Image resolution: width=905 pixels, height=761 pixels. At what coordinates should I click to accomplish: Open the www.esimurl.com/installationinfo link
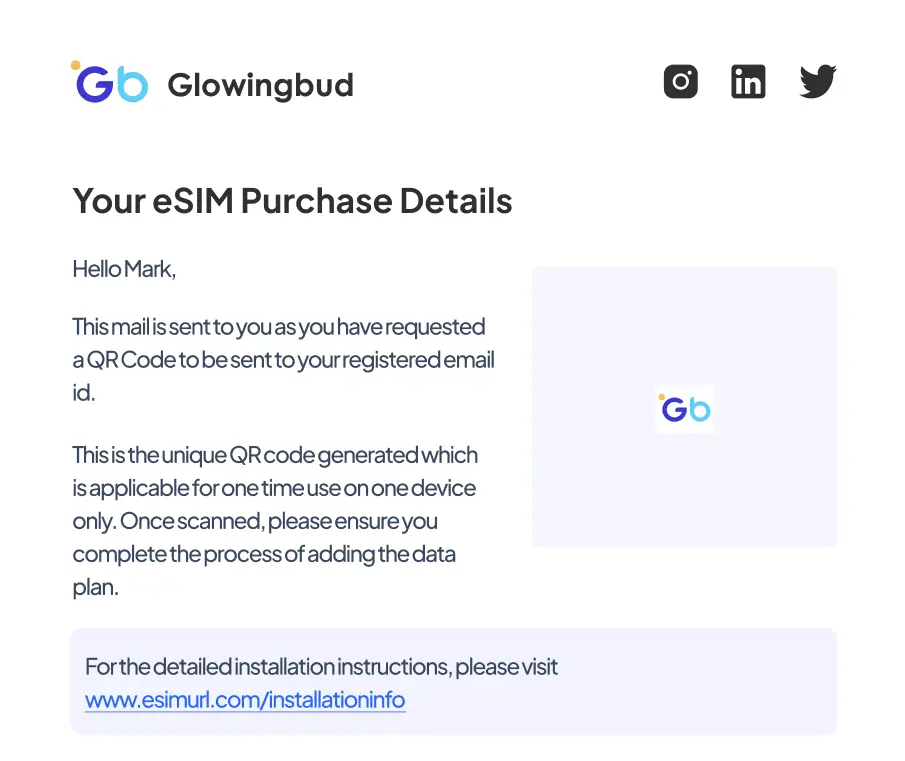[x=245, y=699]
